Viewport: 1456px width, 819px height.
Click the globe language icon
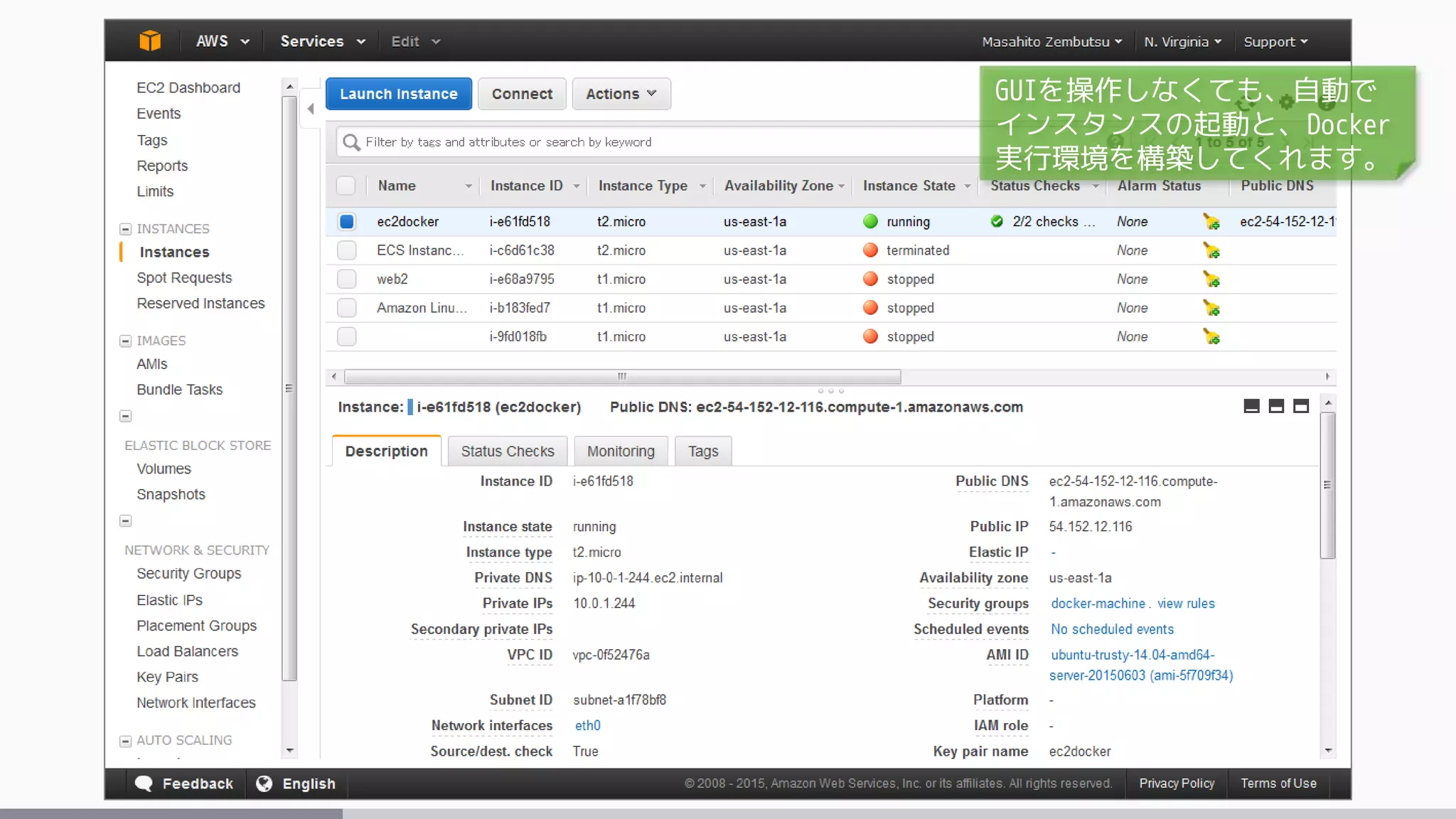pos(264,783)
